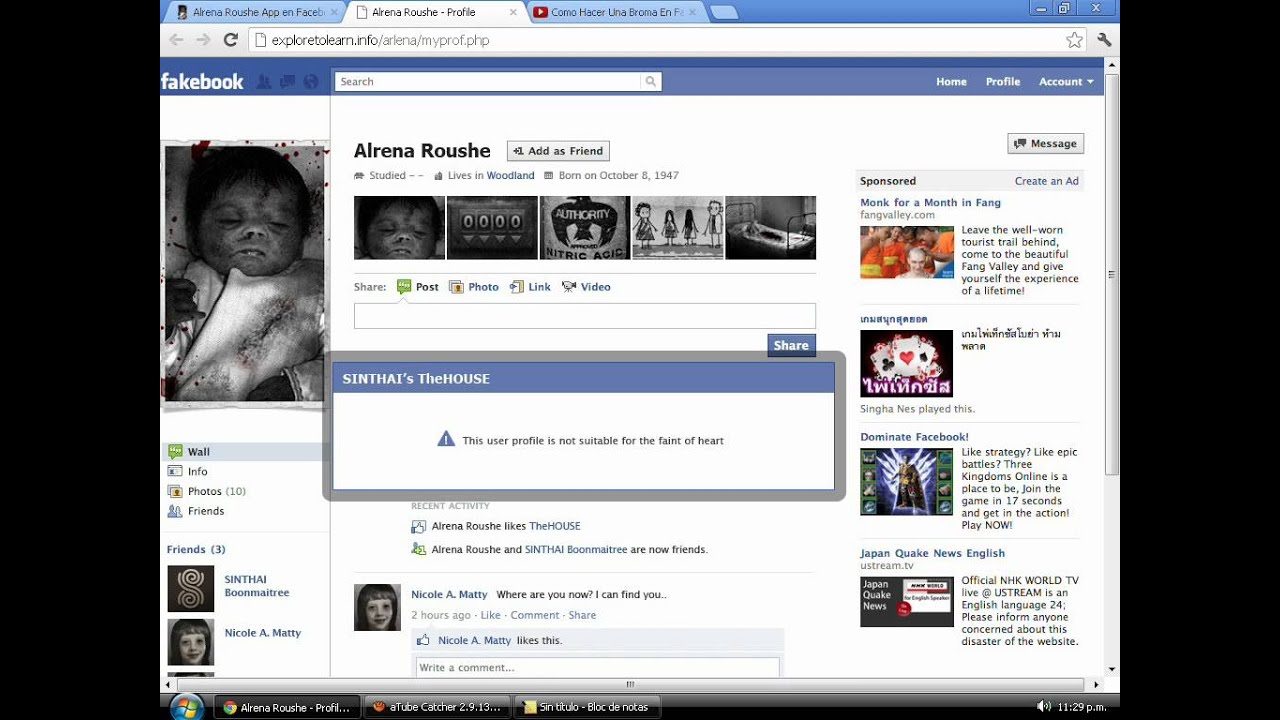Open the Nitric Acid photo thumbnail
The image size is (1280, 720).
(585, 227)
